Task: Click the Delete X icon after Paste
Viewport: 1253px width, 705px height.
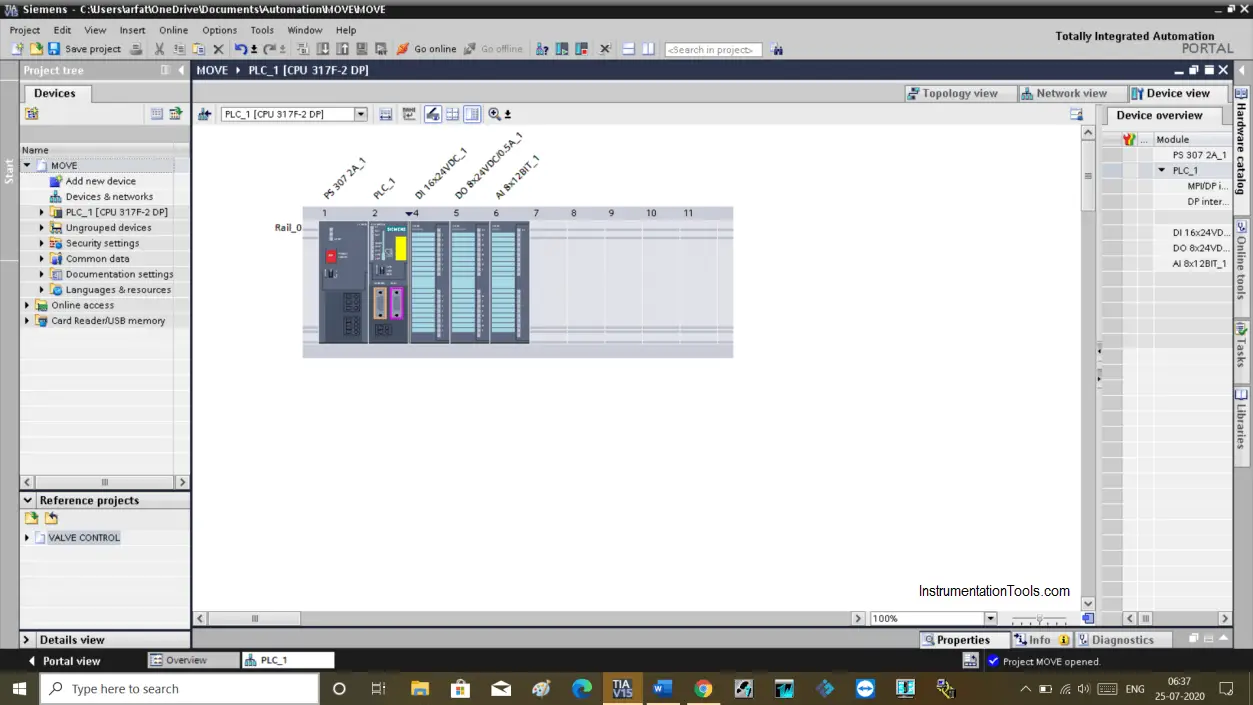Action: (x=218, y=49)
